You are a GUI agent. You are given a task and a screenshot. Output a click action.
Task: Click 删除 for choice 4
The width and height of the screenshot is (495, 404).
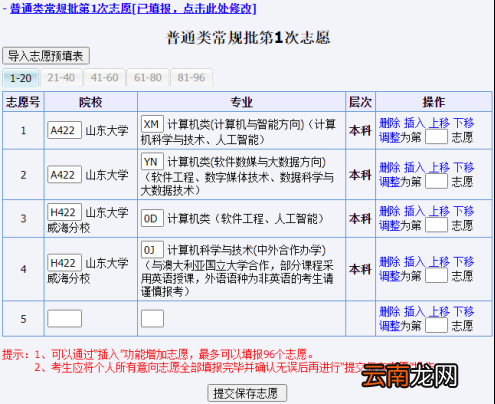pos(390,262)
